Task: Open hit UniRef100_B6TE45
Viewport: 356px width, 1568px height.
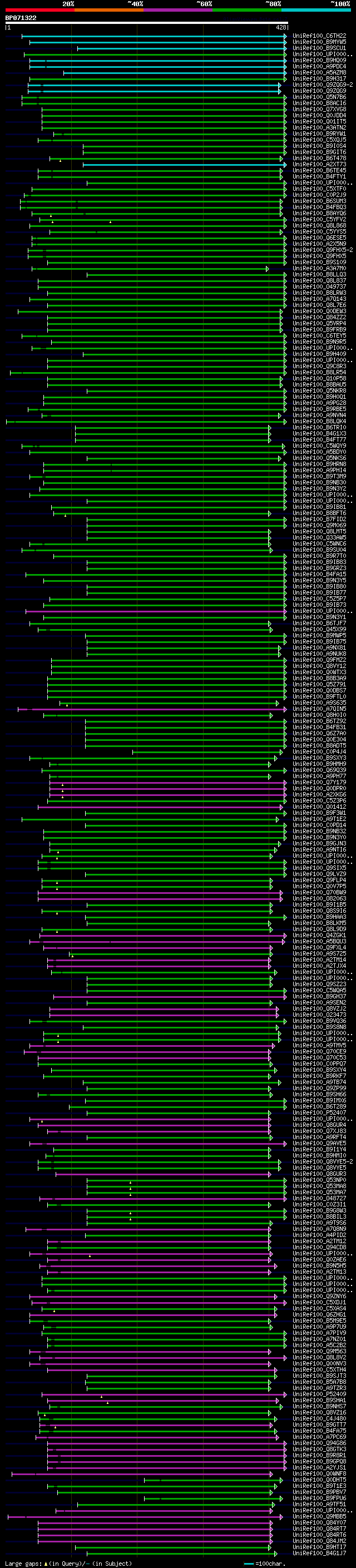Action: tap(319, 170)
